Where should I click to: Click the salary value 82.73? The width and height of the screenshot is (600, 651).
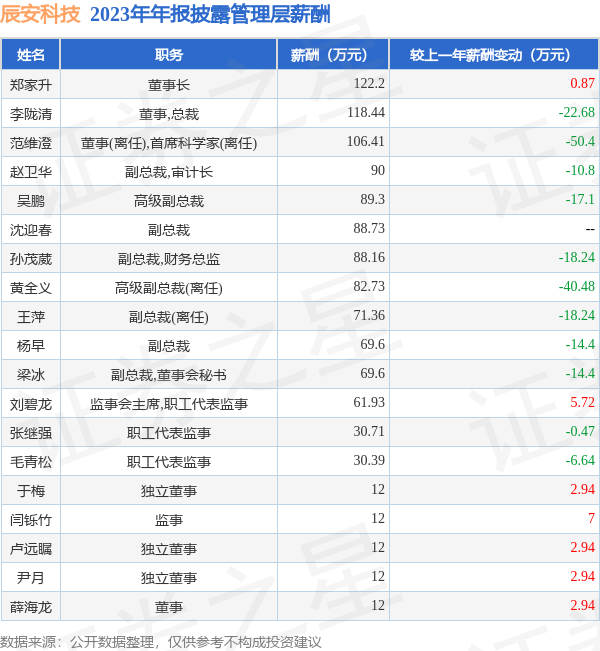[369, 286]
